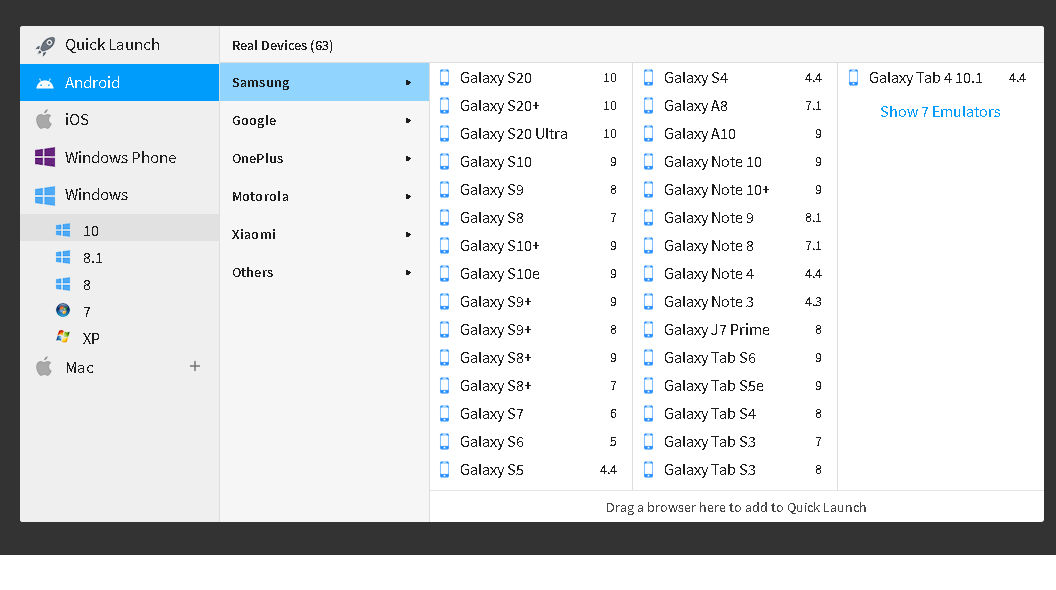Click tablet icon beside Galaxy Tab 4 10.1
Screen dimensions: 1056x590
853,77
